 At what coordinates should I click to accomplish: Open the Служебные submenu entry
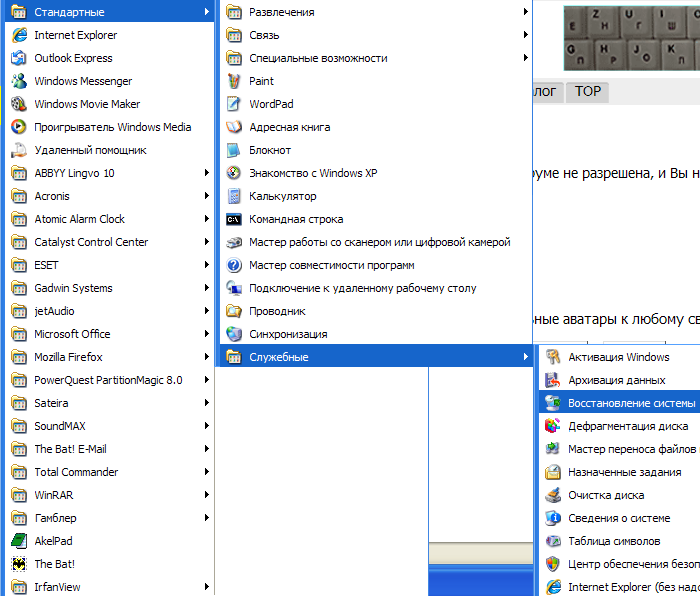click(x=376, y=357)
